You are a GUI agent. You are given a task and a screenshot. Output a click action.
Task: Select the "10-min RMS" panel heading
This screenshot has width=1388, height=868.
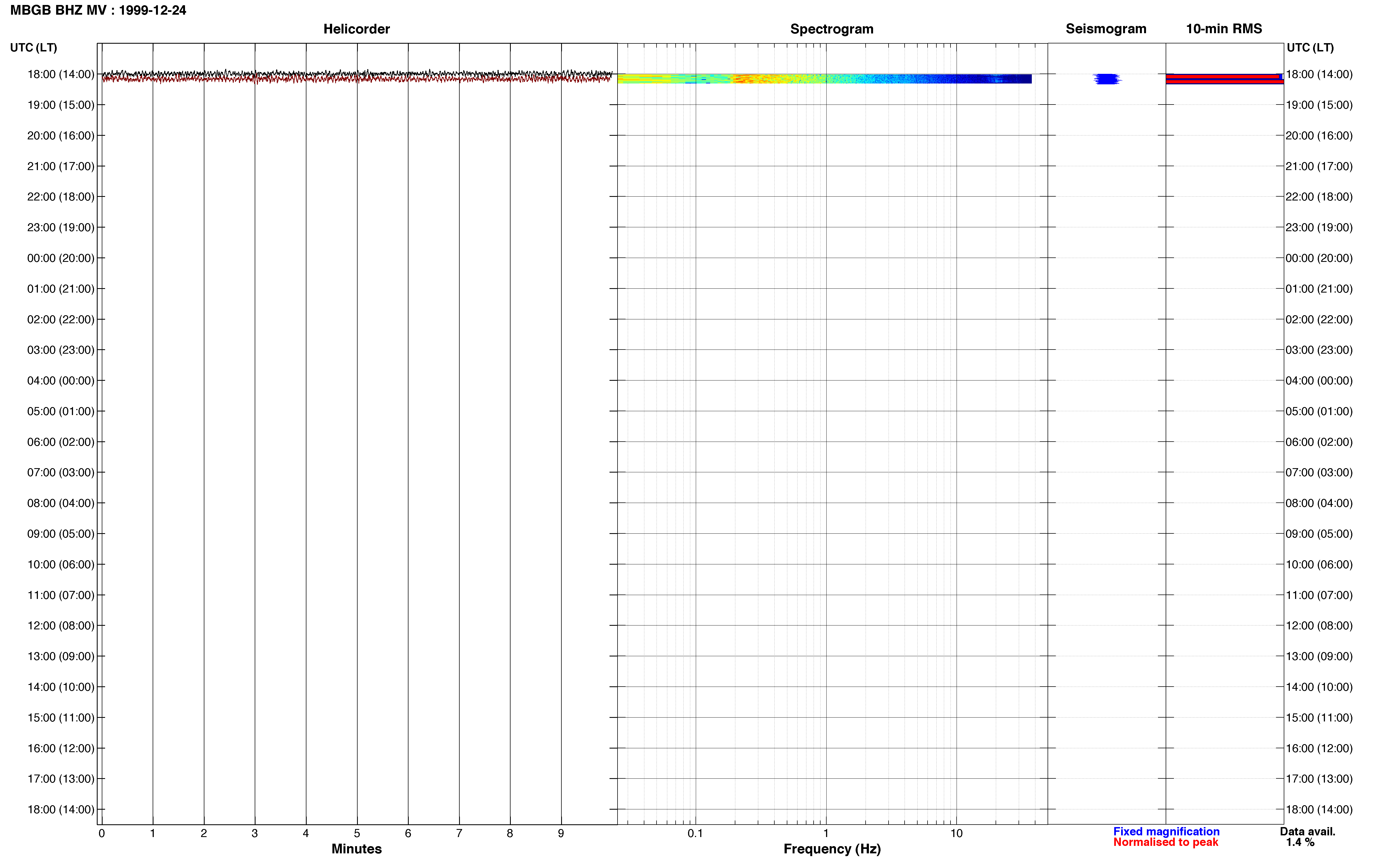pyautogui.click(x=1224, y=29)
